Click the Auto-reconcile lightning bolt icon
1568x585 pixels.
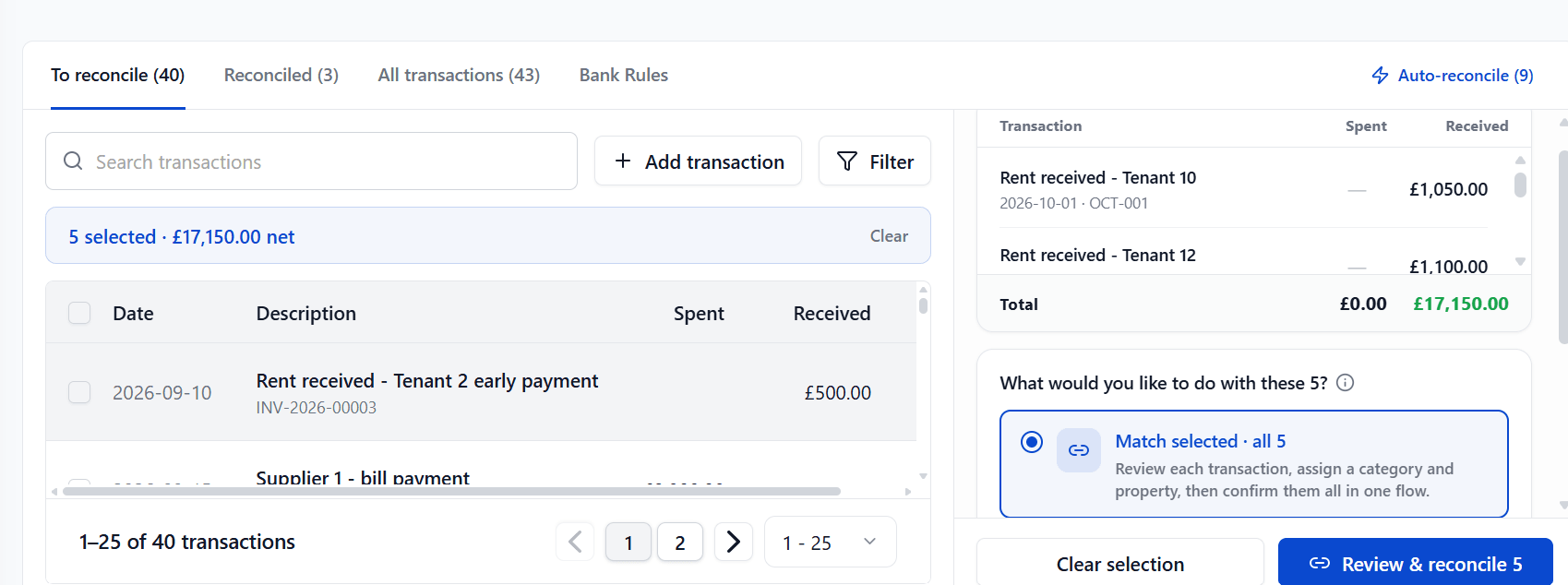tap(1380, 76)
